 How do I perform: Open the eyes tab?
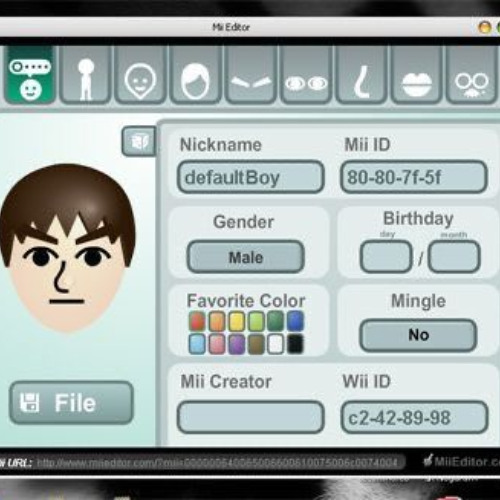pos(306,75)
